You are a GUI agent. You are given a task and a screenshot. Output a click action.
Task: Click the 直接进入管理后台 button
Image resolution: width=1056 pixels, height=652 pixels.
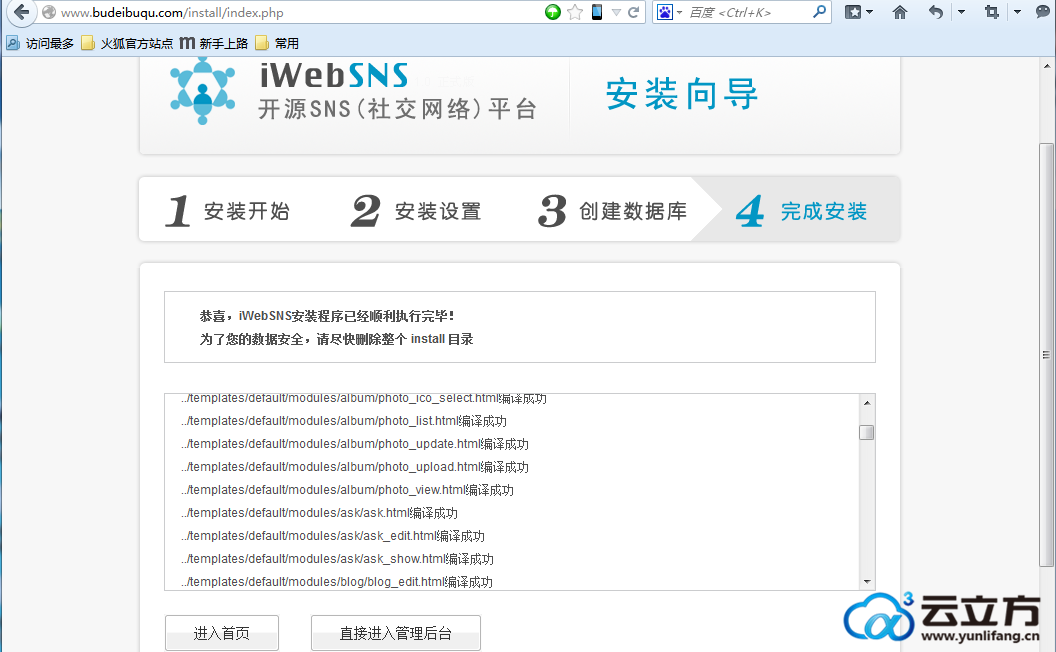[395, 633]
